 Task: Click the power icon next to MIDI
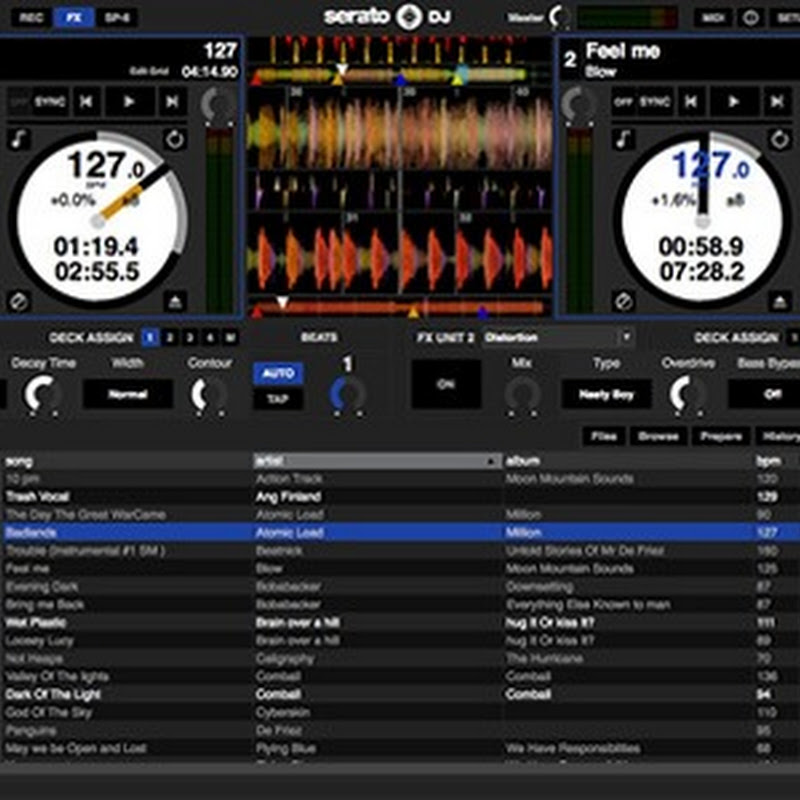750,18
